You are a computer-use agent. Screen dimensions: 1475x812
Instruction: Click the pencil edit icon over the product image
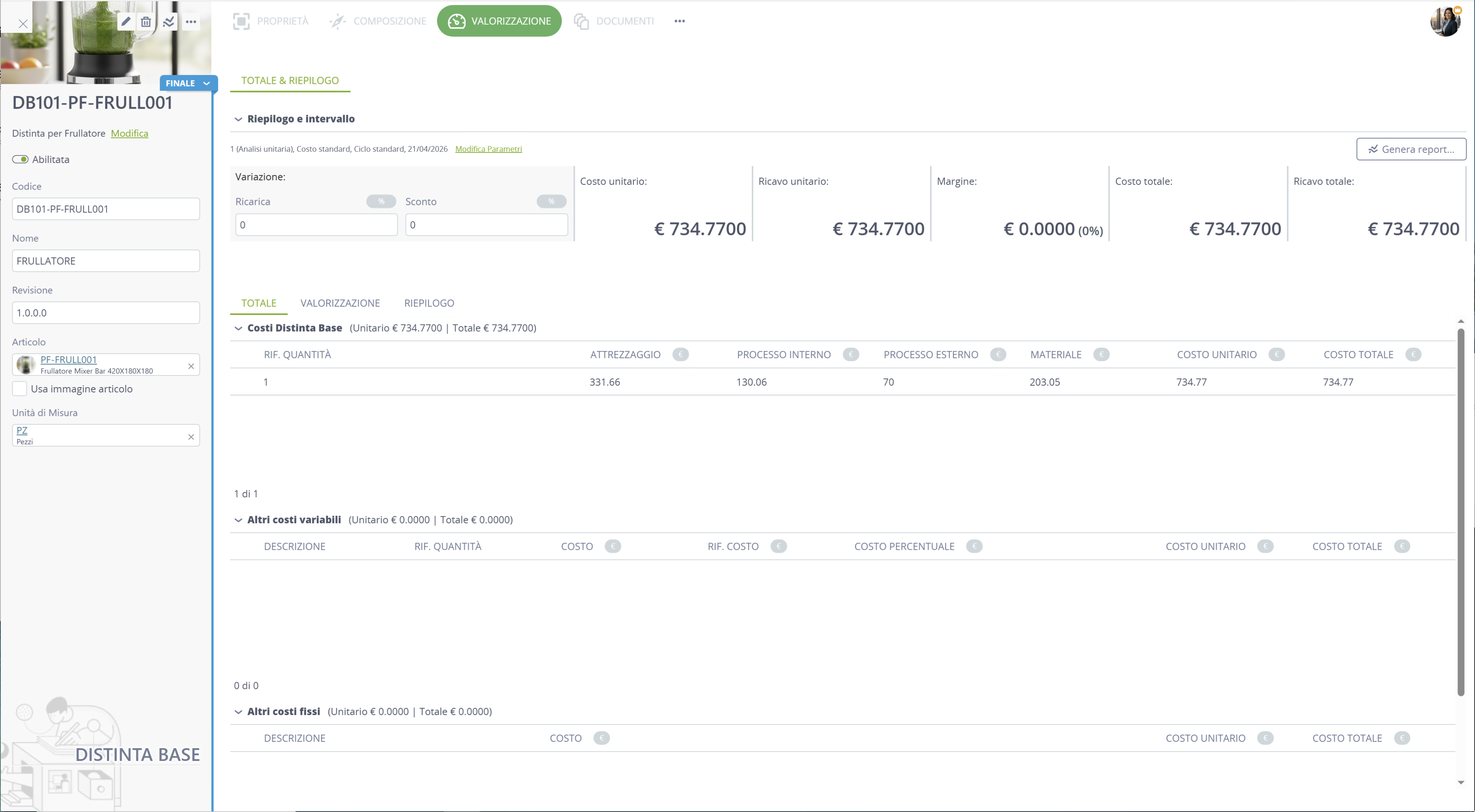click(126, 22)
